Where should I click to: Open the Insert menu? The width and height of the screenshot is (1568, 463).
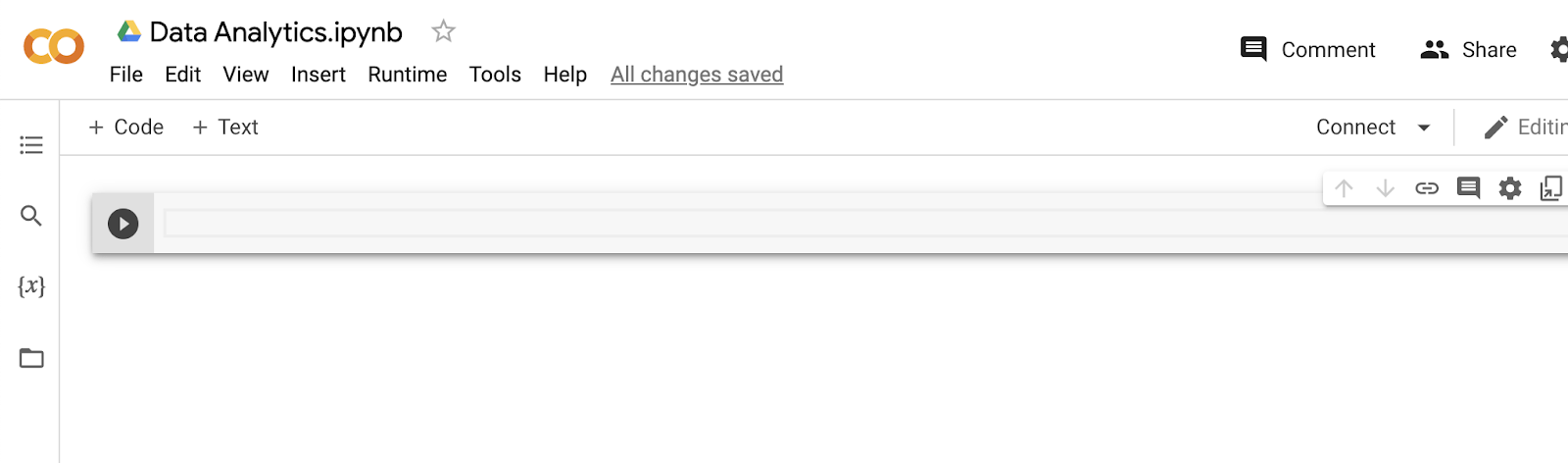point(318,75)
